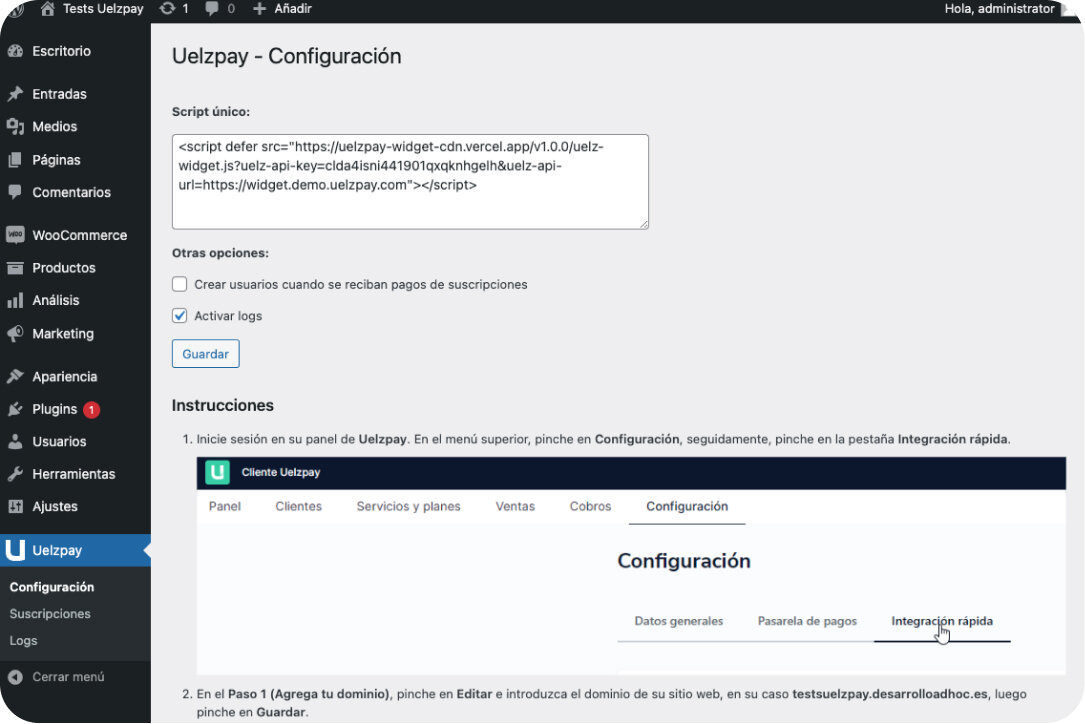Open the Escritorio menu item
The image size is (1085, 724).
point(75,51)
